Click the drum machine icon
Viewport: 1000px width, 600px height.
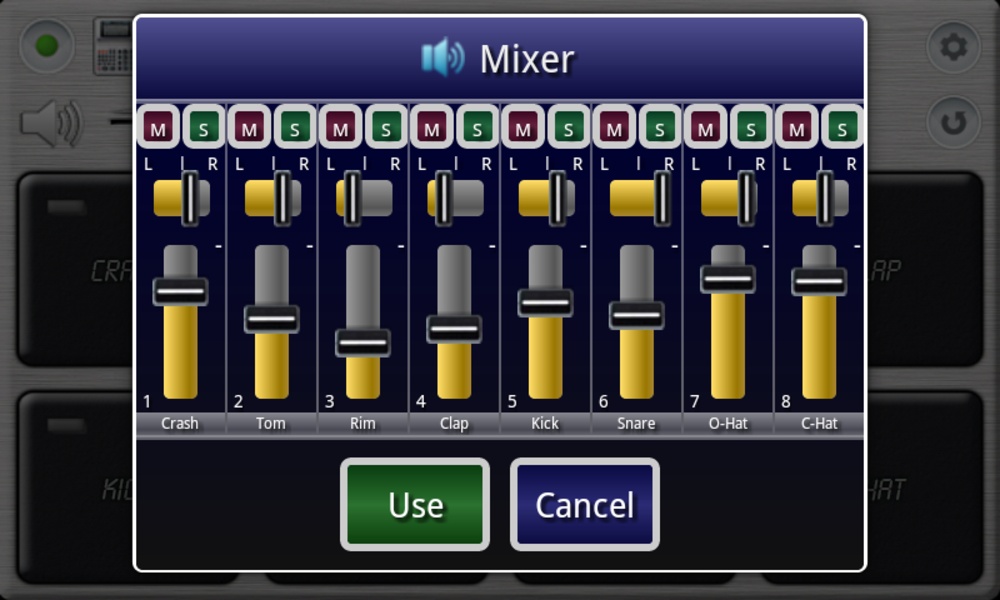click(113, 46)
